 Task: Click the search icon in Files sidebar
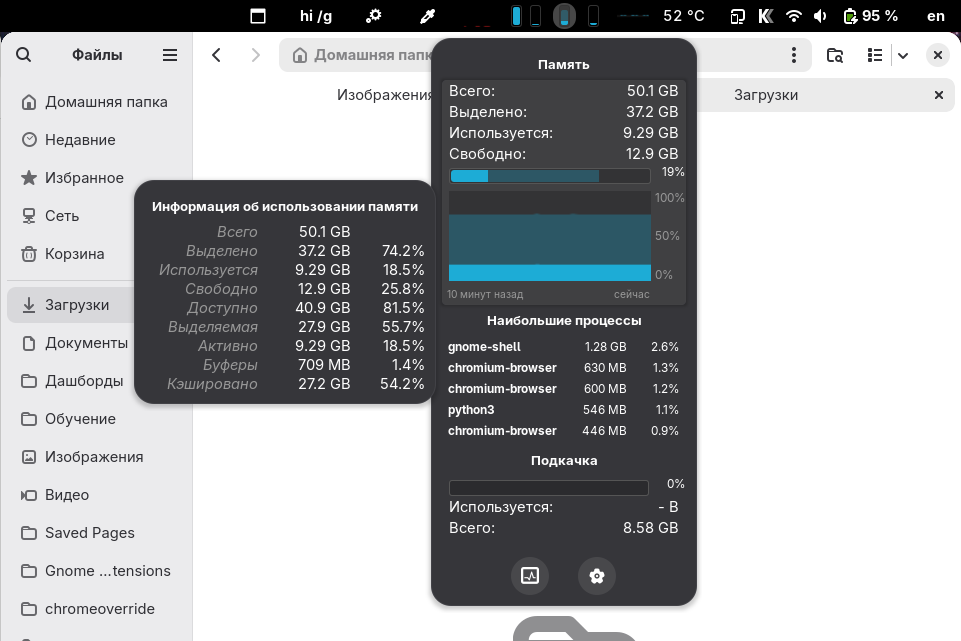click(x=23, y=55)
